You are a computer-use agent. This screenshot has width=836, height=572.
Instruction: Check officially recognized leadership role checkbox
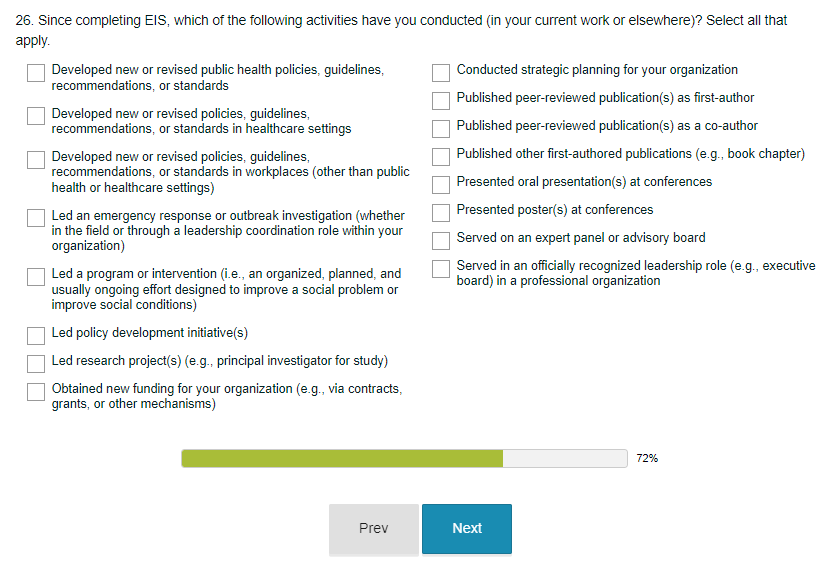tap(441, 269)
